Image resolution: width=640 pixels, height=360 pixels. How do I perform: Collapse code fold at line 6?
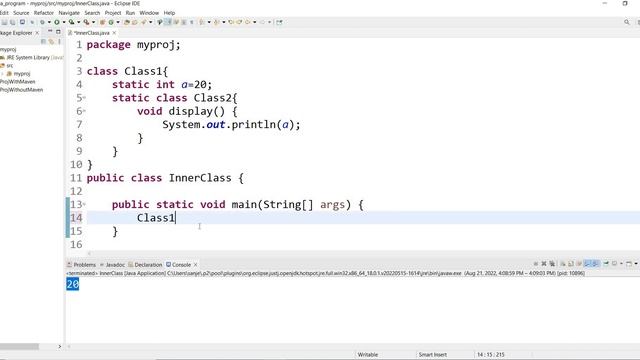84,111
